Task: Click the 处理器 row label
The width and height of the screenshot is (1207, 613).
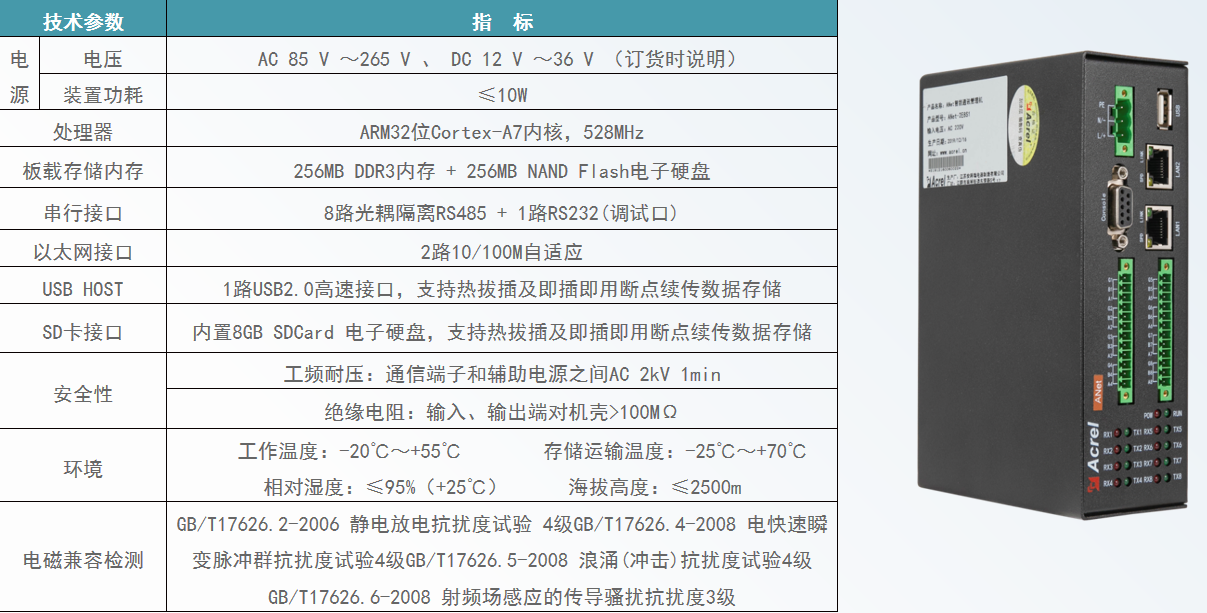Action: coord(84,133)
